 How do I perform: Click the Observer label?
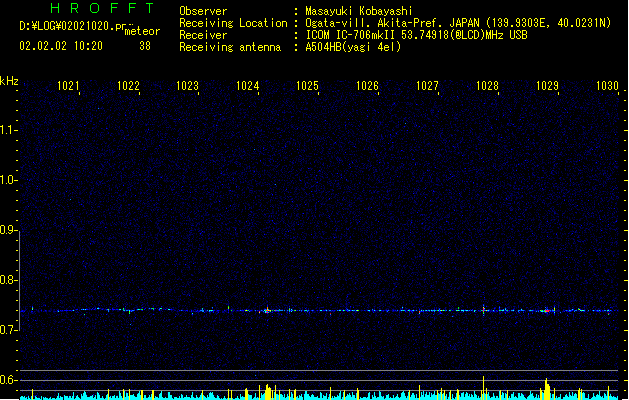coord(203,11)
